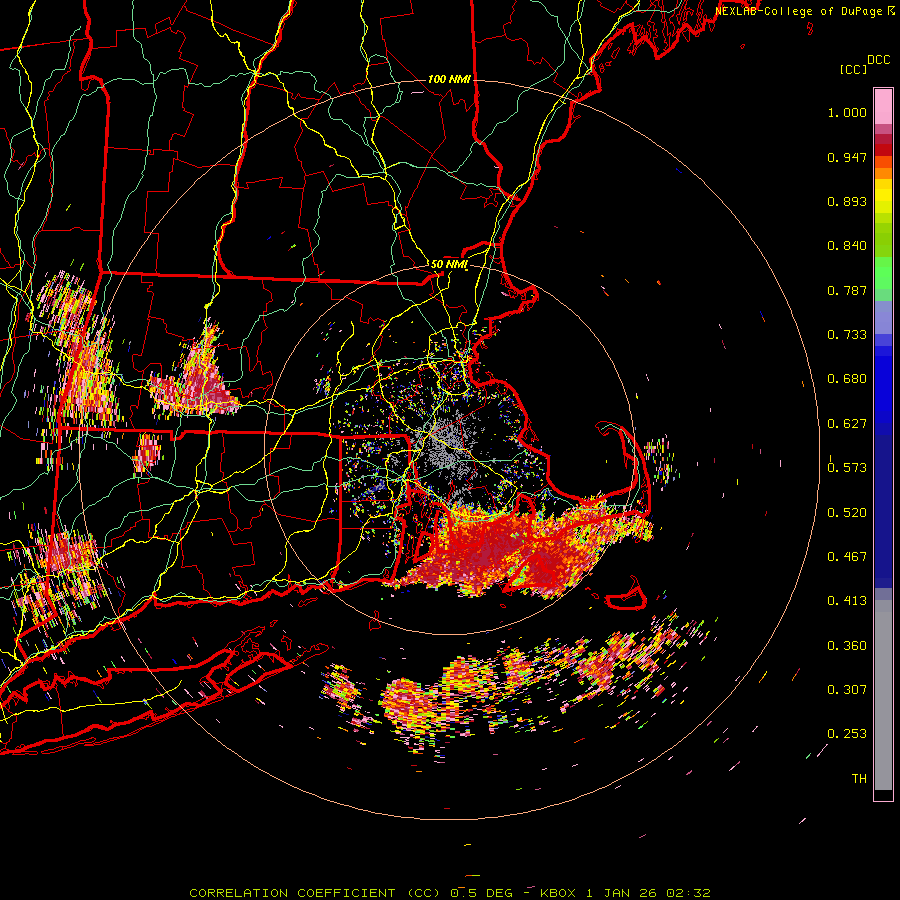
Task: Click the 0.680 legend value
Action: pos(847,379)
